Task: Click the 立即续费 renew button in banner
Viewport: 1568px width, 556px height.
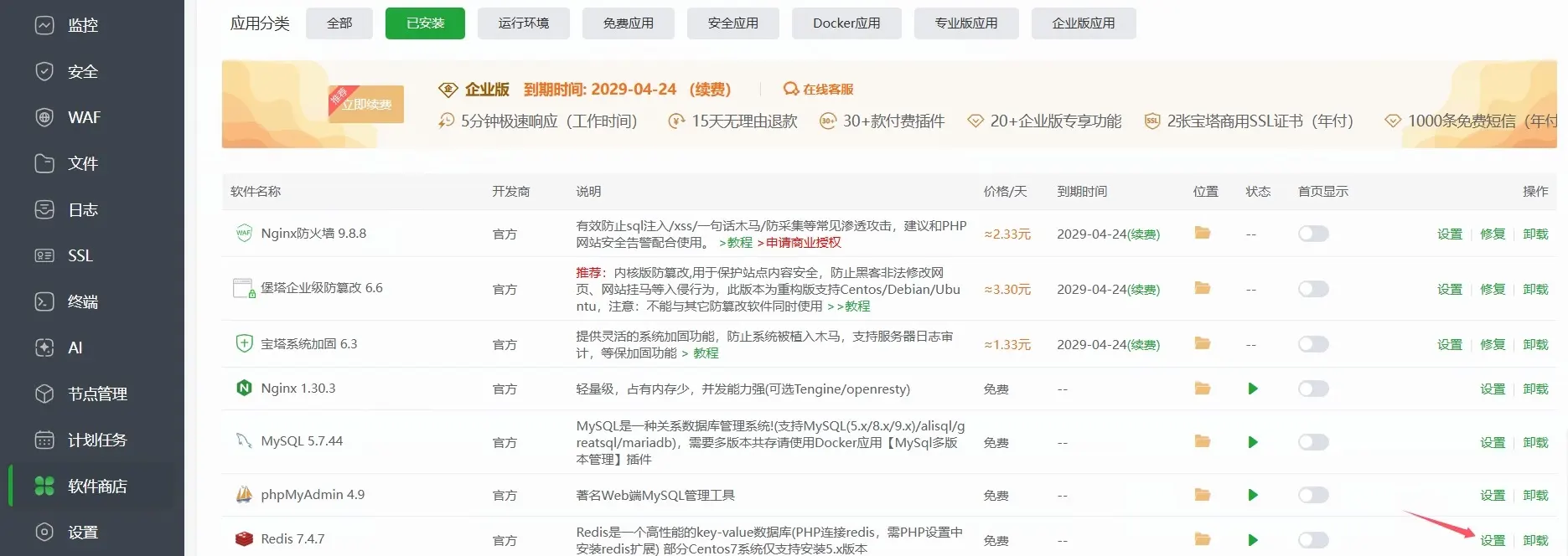Action: (366, 104)
